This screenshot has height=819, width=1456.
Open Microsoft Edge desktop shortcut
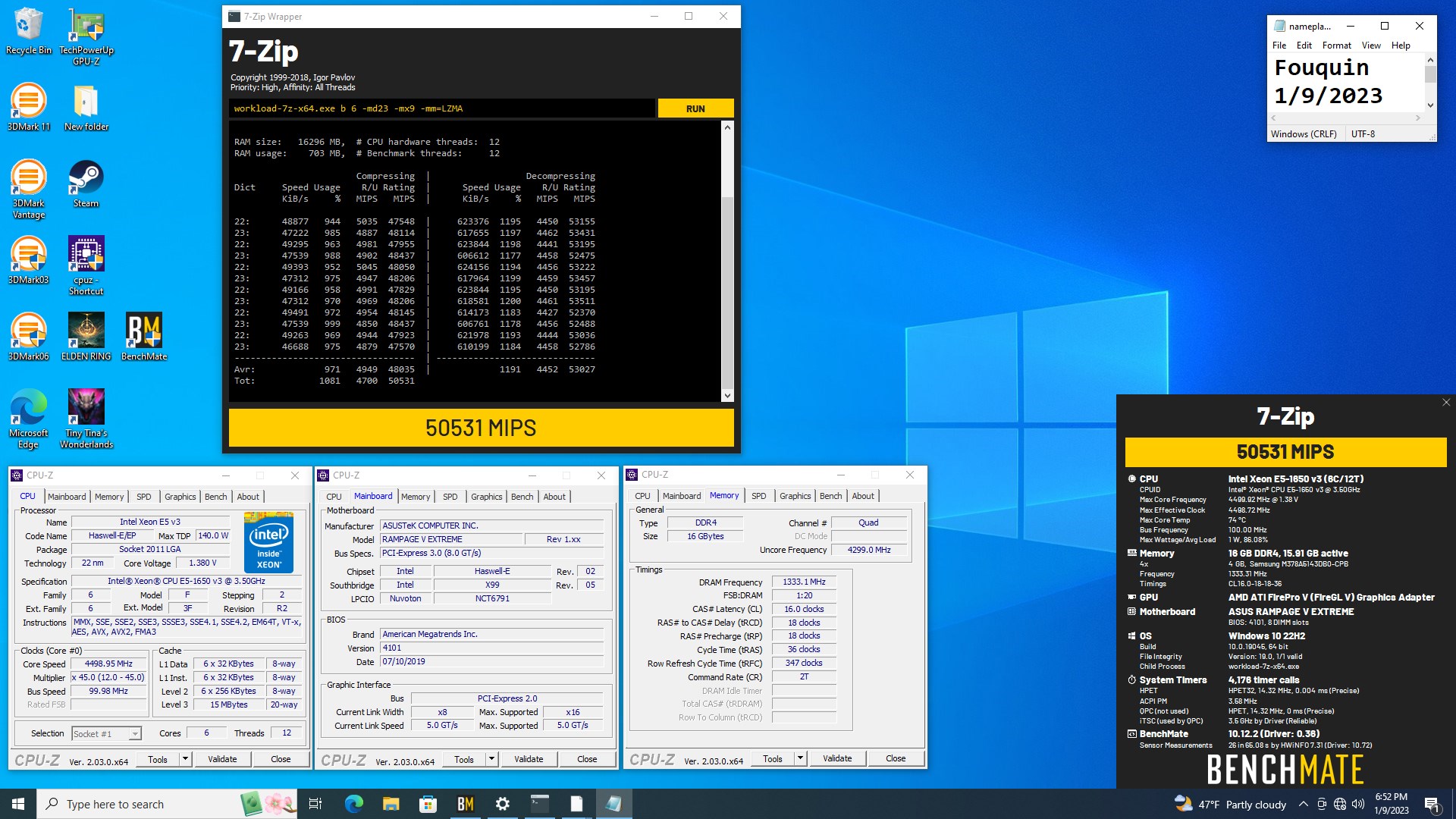[x=28, y=419]
